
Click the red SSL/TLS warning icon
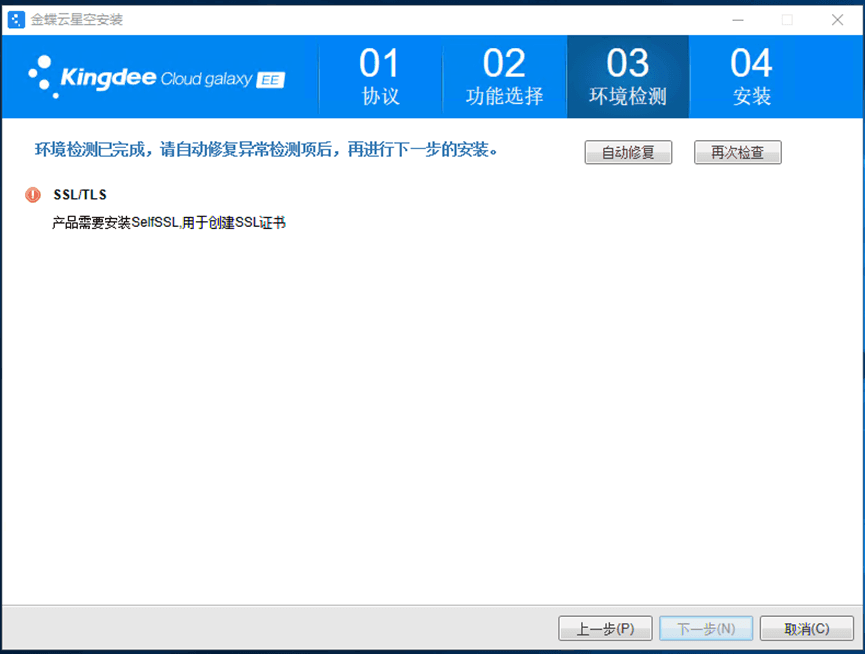point(33,195)
